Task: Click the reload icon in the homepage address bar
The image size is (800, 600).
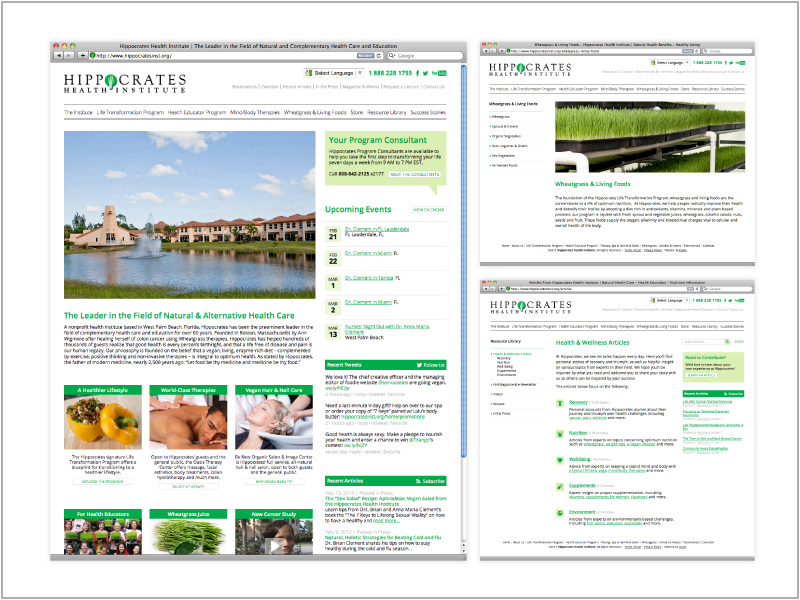Action: point(379,55)
